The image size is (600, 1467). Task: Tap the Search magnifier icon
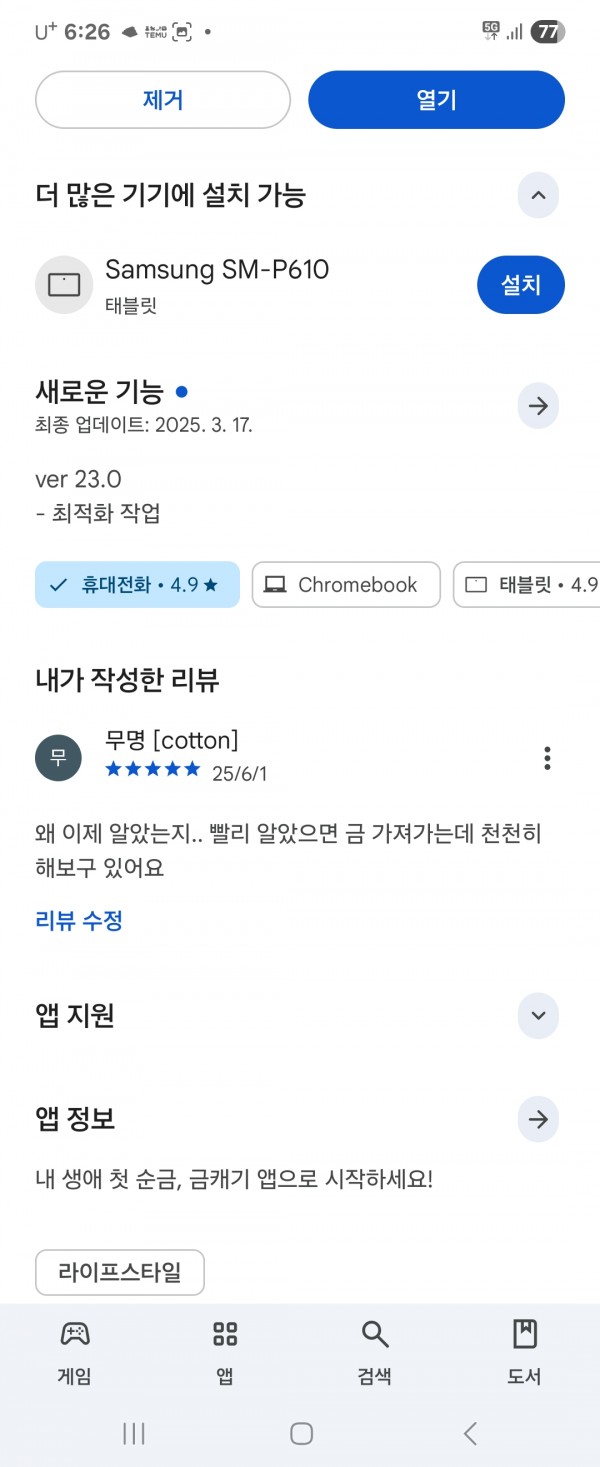point(374,1333)
